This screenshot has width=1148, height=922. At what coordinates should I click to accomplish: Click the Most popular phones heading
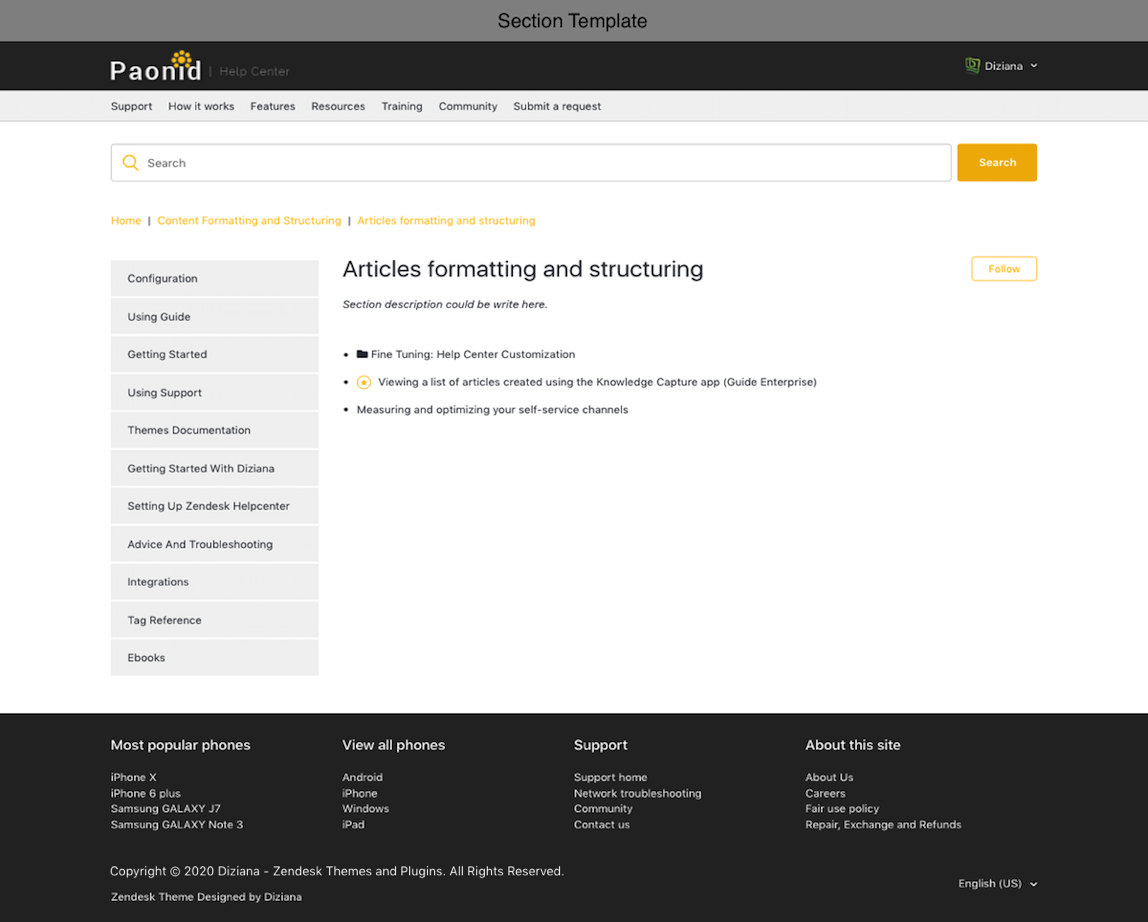click(180, 746)
